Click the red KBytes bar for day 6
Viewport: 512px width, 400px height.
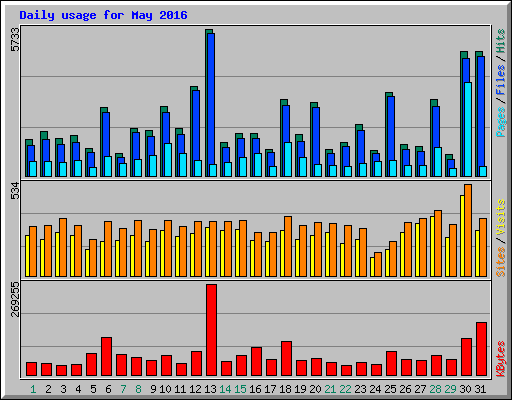[106, 357]
